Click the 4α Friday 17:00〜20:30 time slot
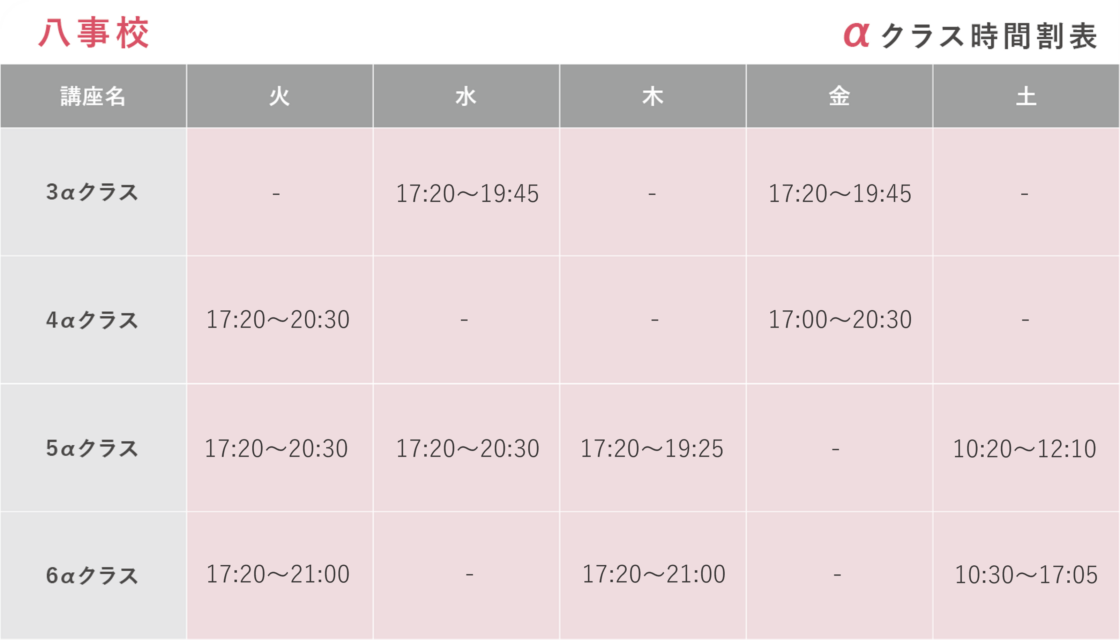 tap(840, 321)
